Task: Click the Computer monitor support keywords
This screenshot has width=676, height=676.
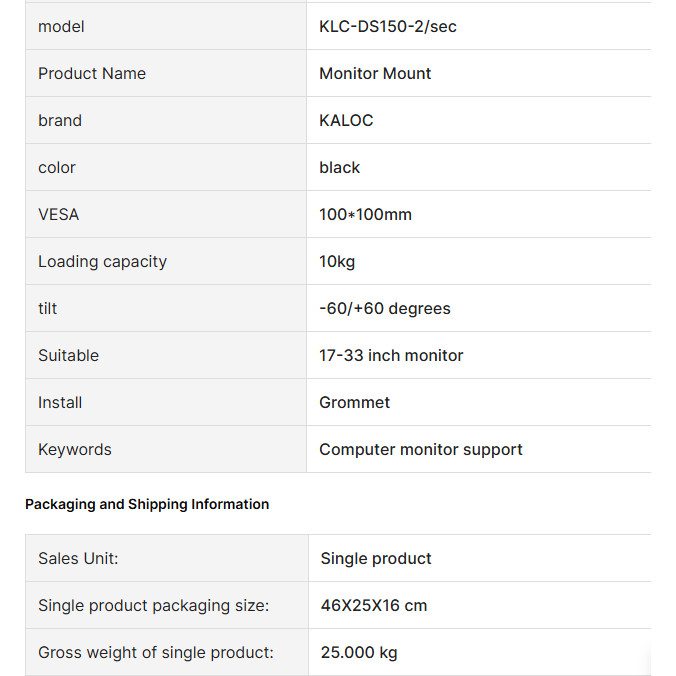Action: pyautogui.click(x=421, y=450)
